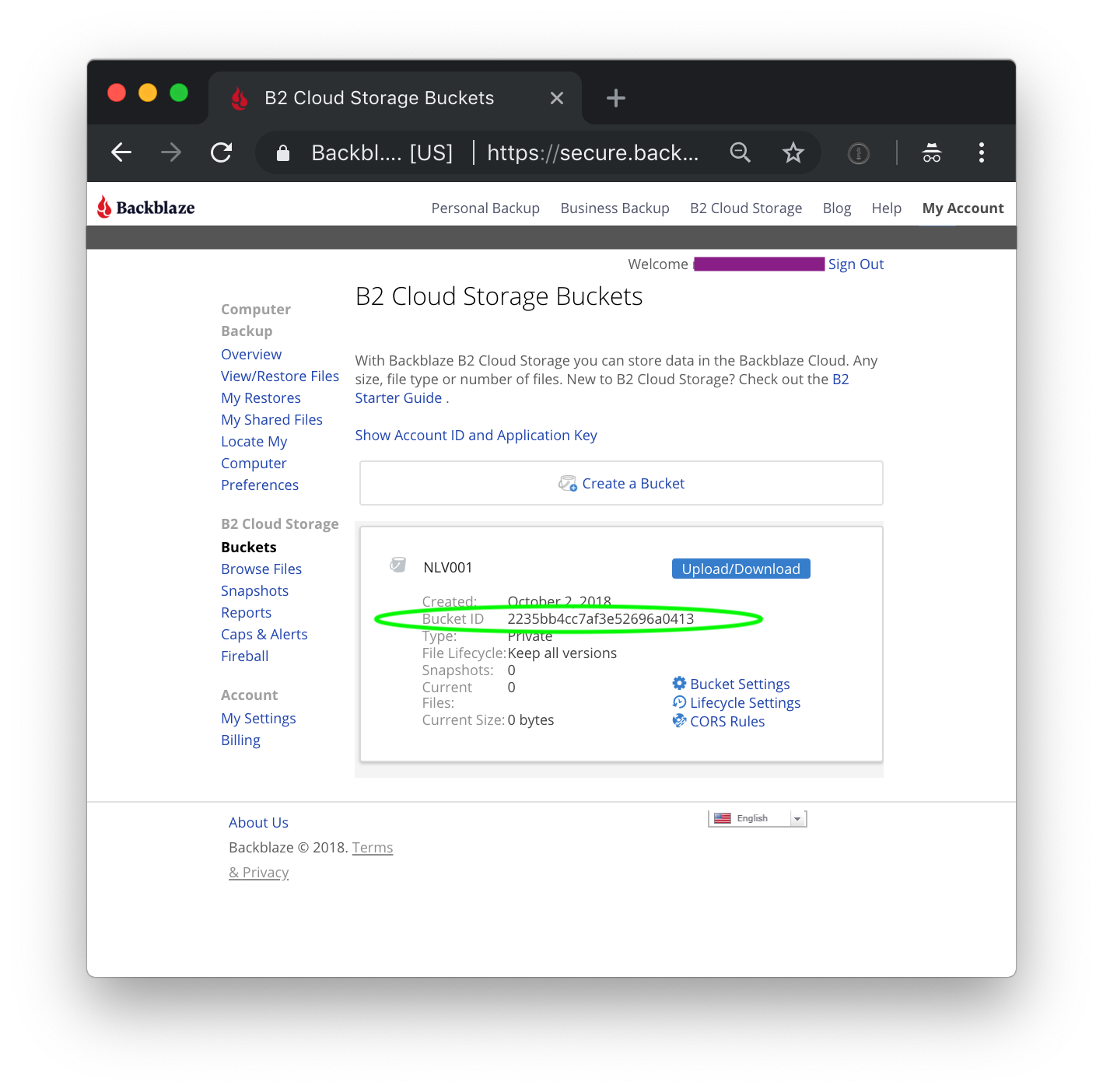Select Buckets in sidebar
This screenshot has width=1103, height=1092.
pos(249,548)
